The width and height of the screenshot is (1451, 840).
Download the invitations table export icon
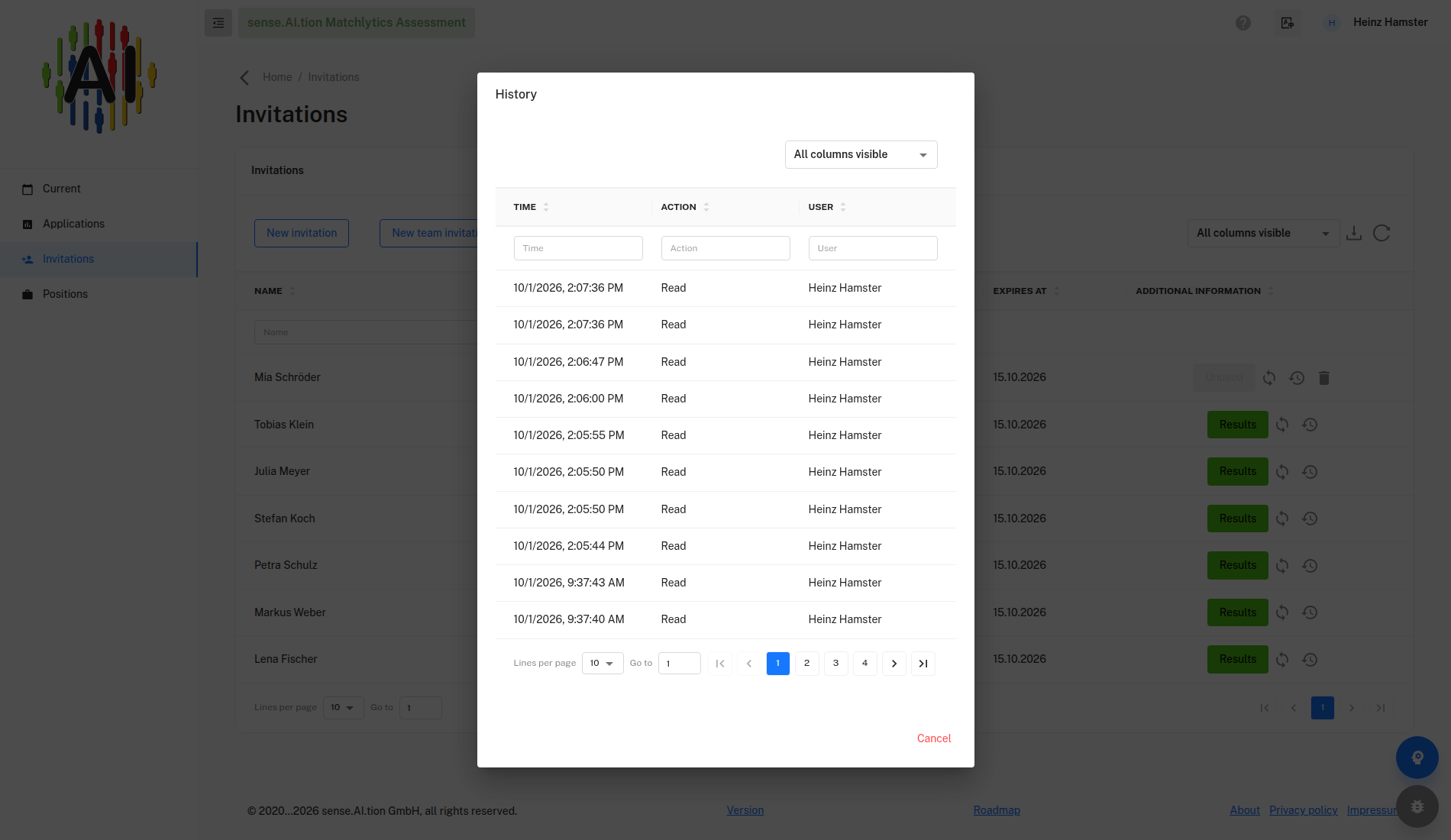(1354, 233)
